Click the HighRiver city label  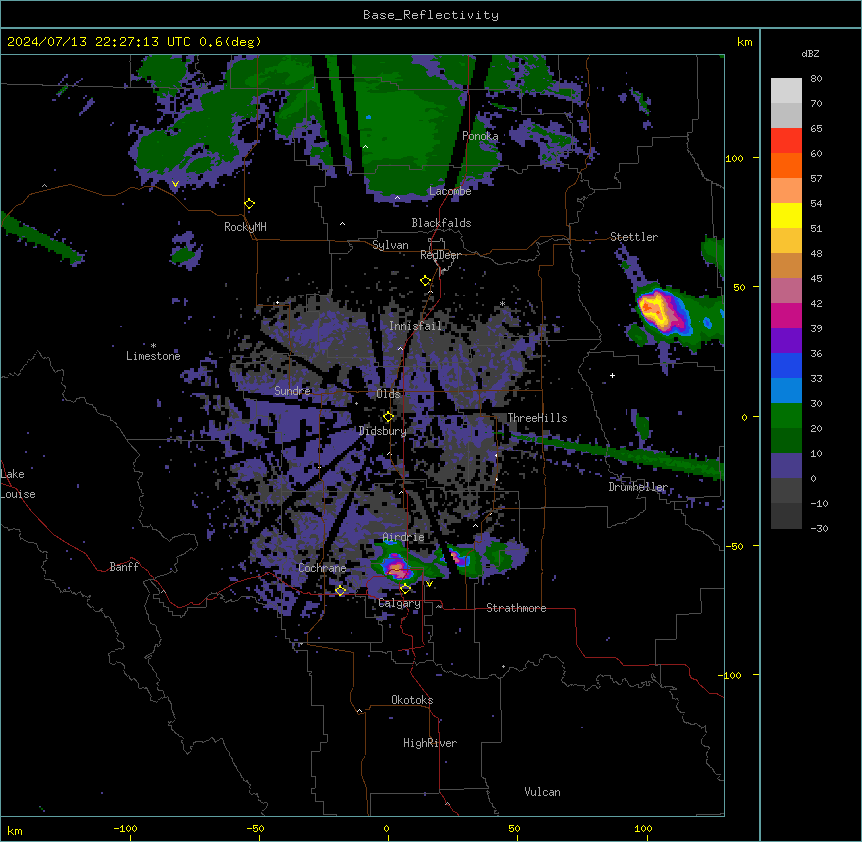tap(430, 743)
